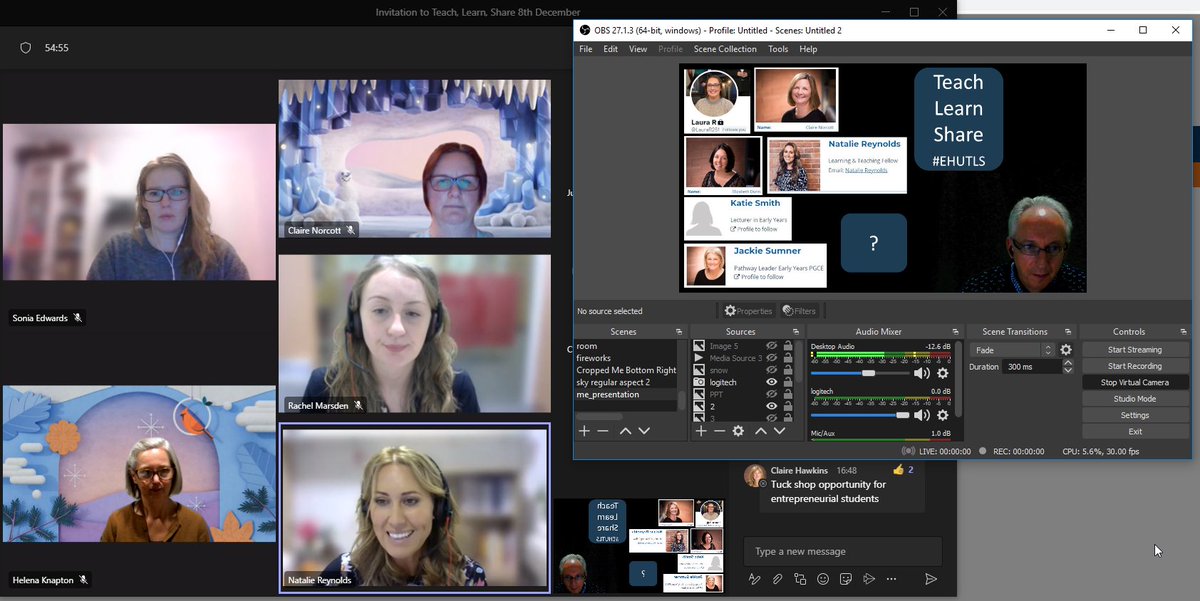1200x601 pixels.
Task: Hide the logitech source with its eye icon
Action: [x=772, y=382]
